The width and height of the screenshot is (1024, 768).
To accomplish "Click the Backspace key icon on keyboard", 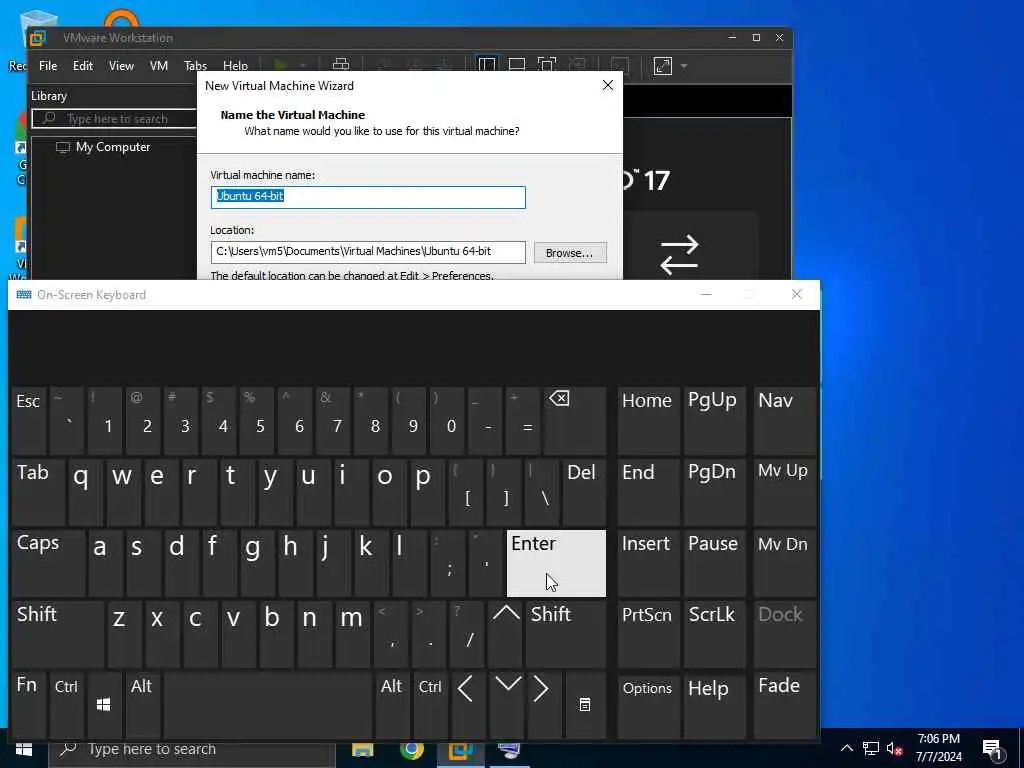I will point(575,420).
